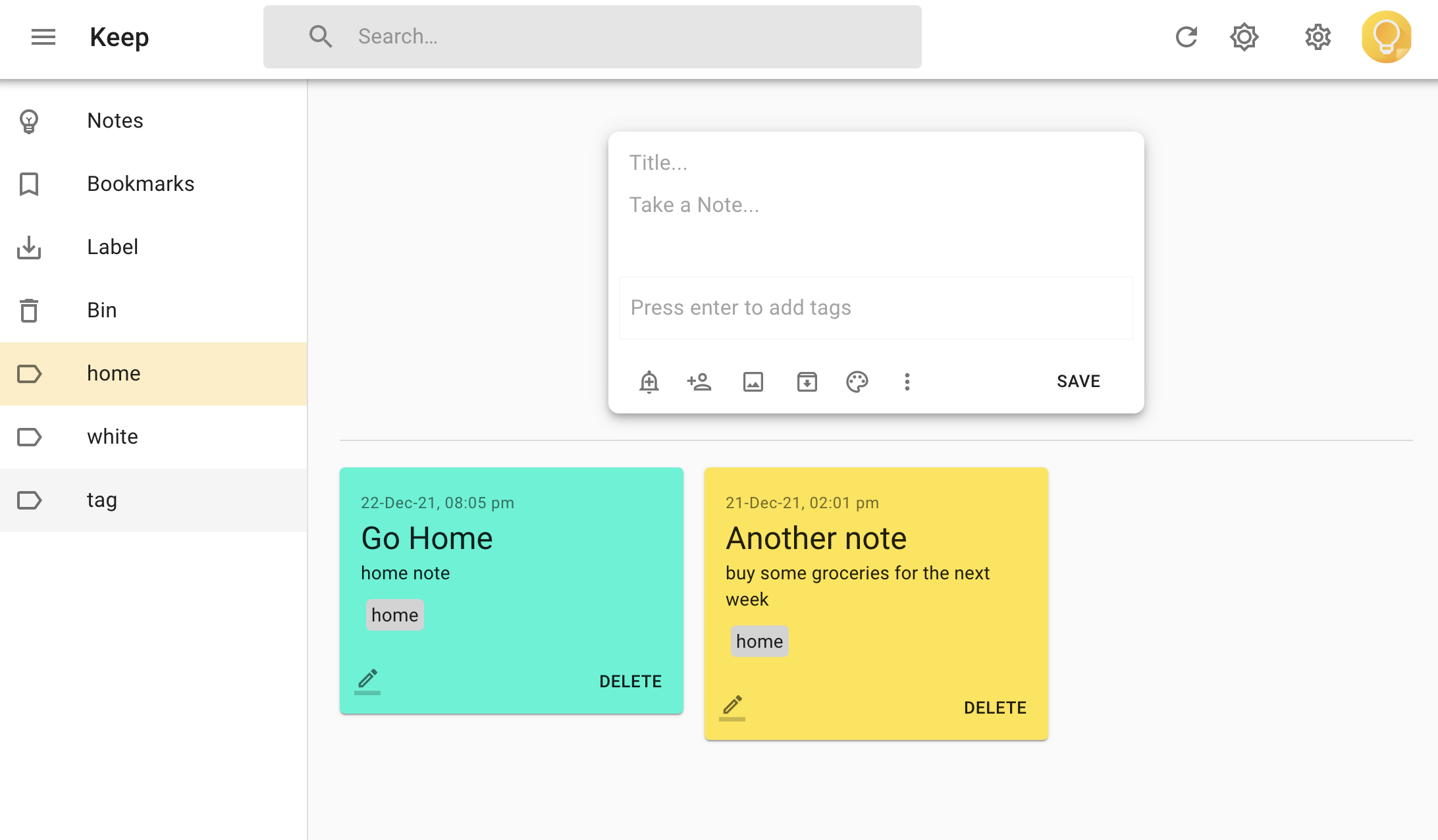Click the reminder/alarm icon in note editor

[649, 381]
